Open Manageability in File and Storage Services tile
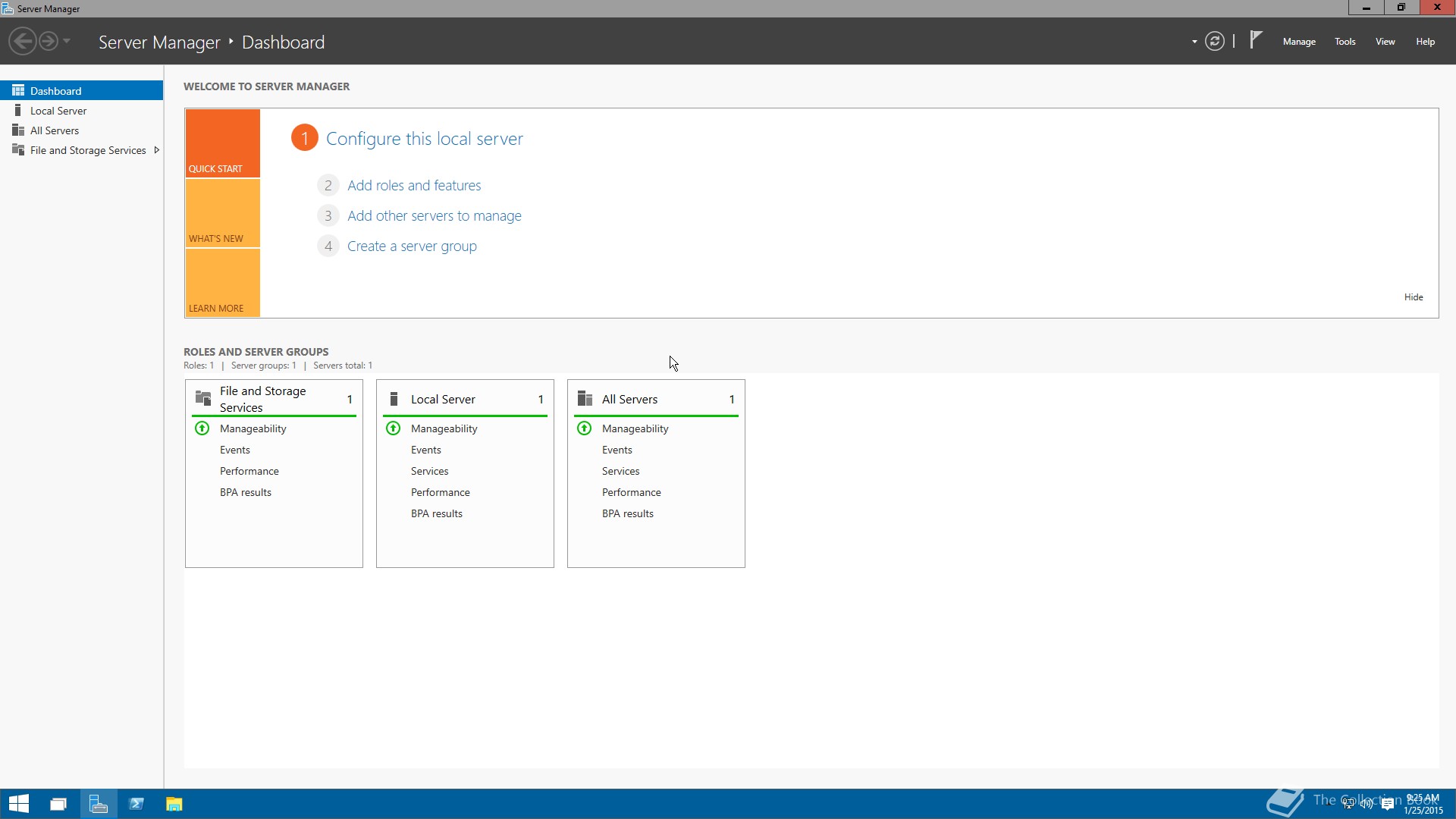1456x819 pixels. [x=253, y=428]
